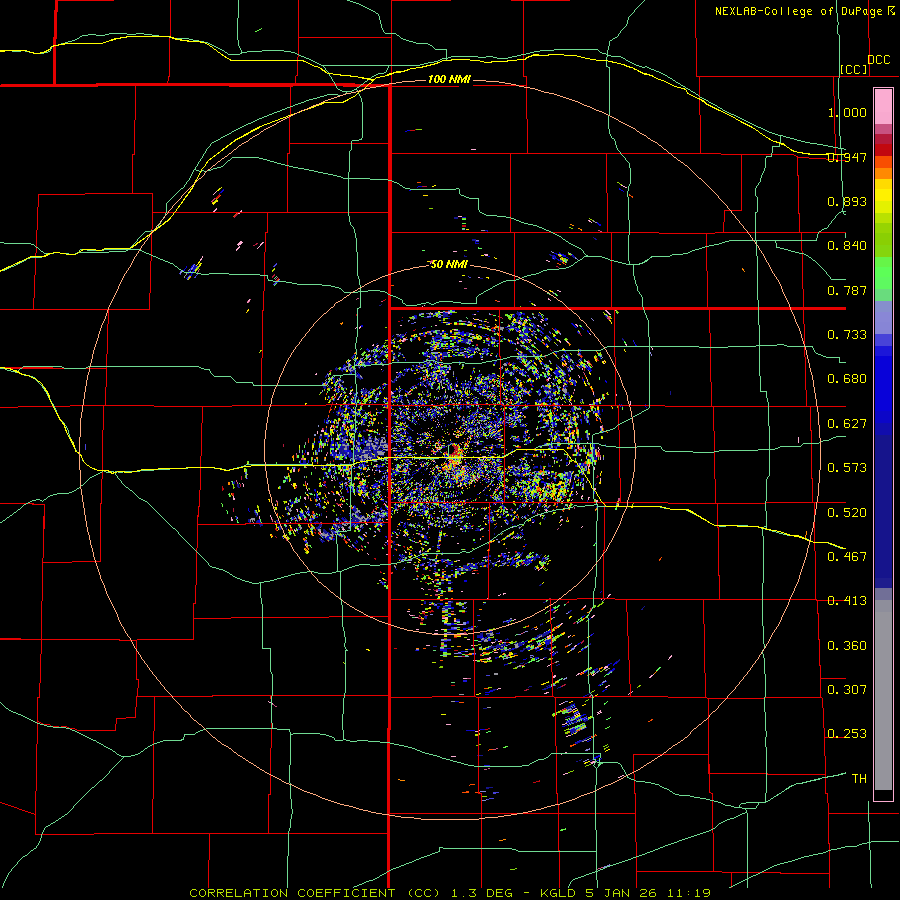Click the gray lower segment of the color bar
Image resolution: width=900 pixels, height=900 pixels.
point(883,695)
